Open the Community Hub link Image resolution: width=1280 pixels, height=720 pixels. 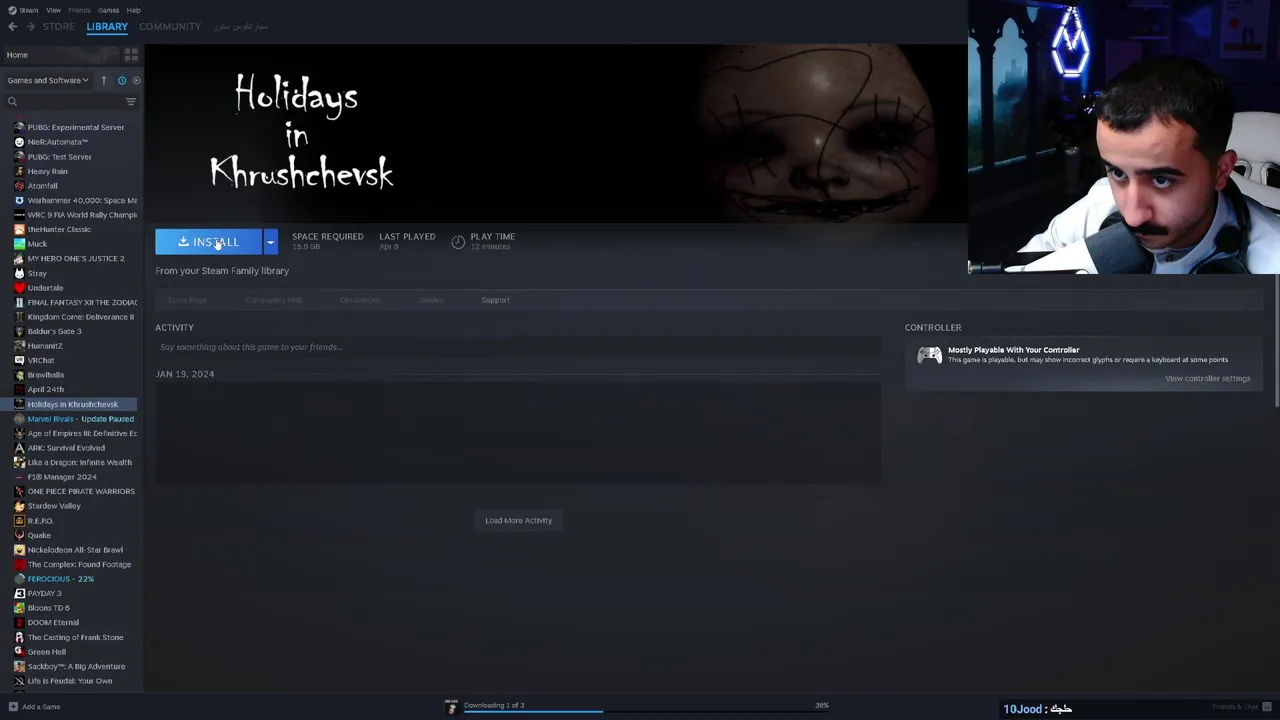[x=273, y=300]
